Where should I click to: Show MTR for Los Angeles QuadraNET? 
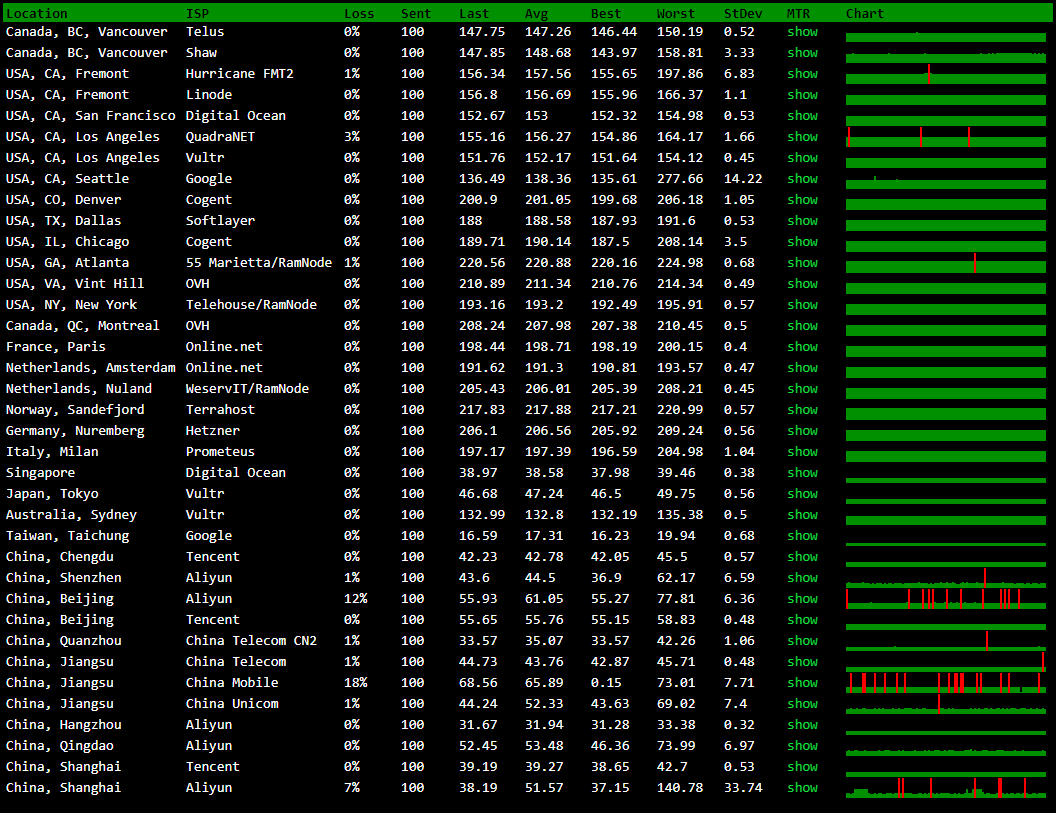(802, 136)
